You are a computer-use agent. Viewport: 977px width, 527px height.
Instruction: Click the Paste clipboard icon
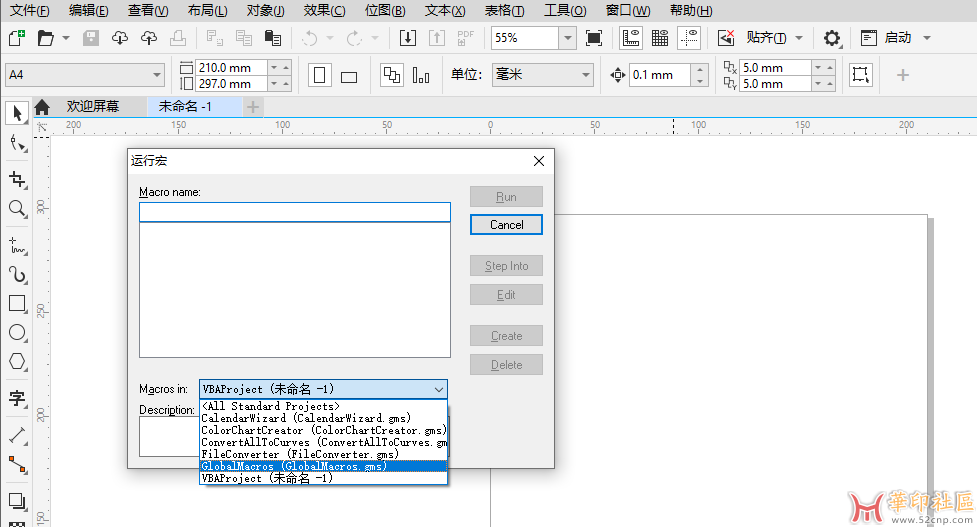(273, 38)
